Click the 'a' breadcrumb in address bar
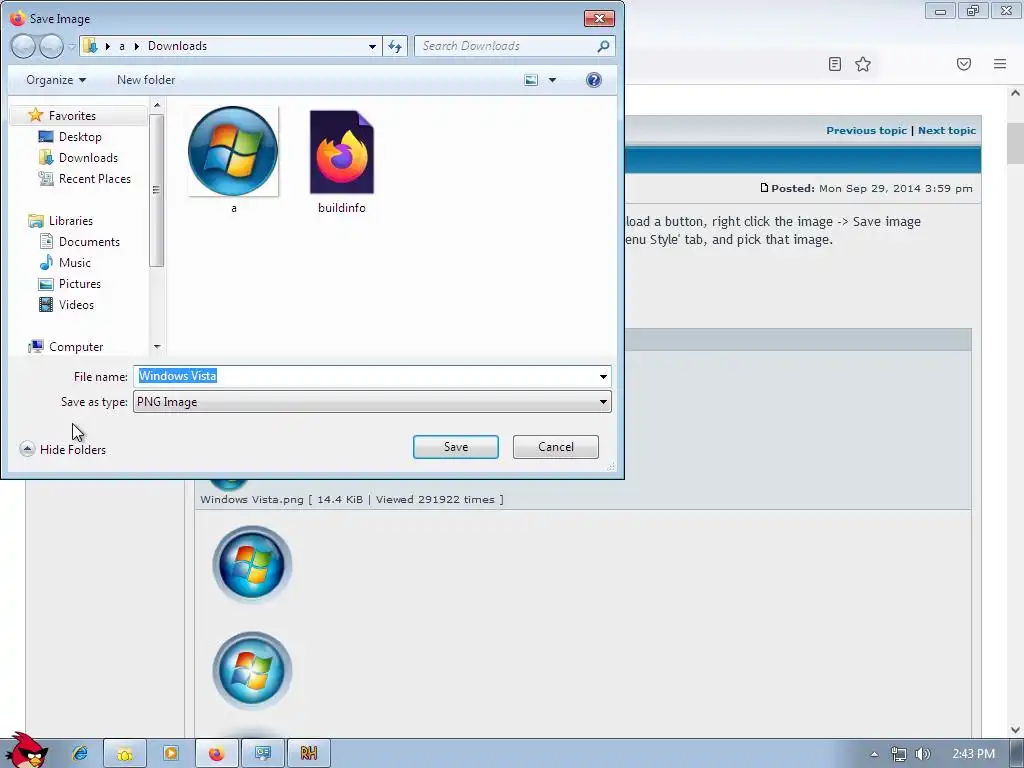 click(122, 46)
